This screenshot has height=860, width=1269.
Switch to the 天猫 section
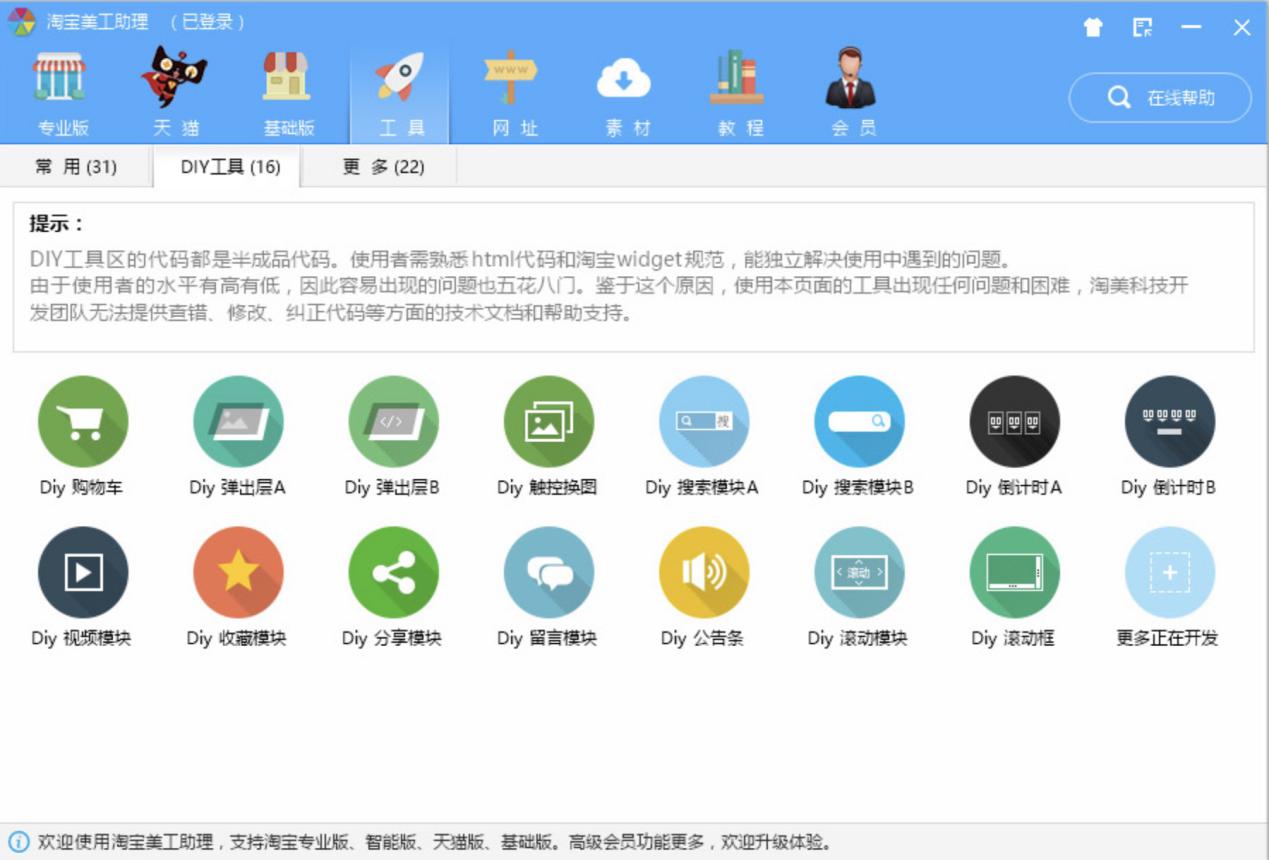tap(175, 92)
